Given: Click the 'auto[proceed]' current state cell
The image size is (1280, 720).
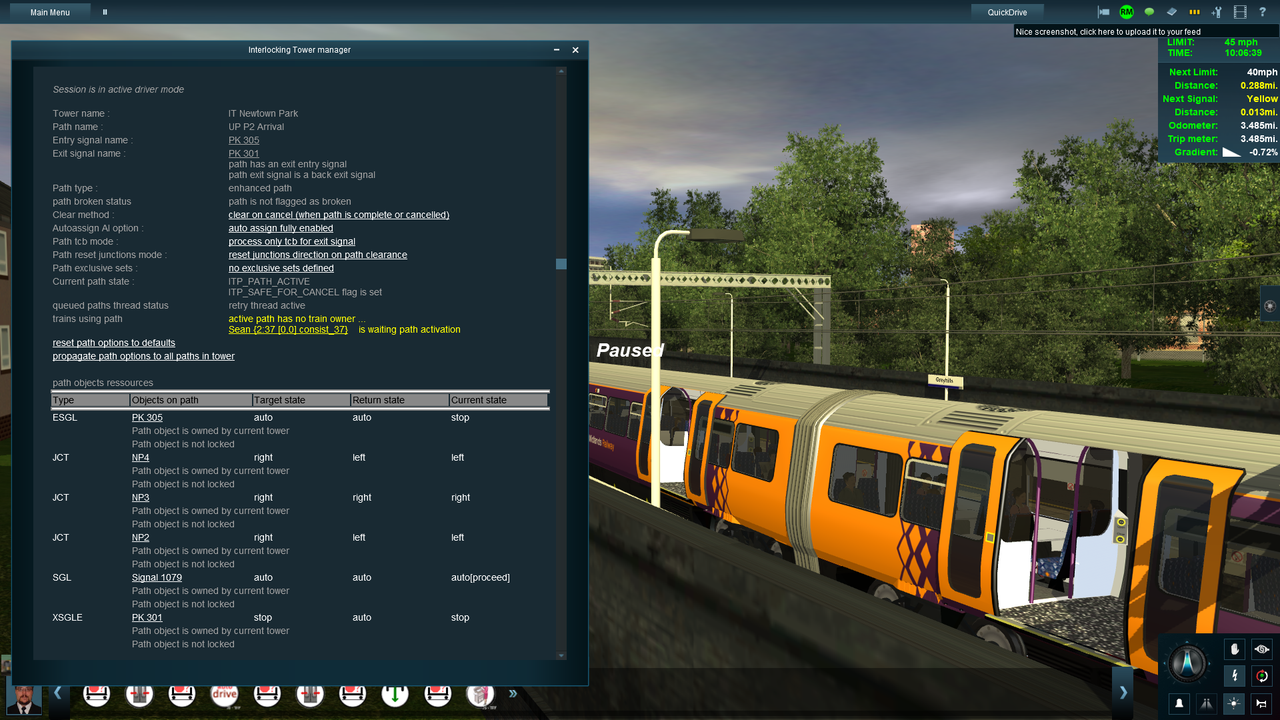Looking at the screenshot, I should [480, 577].
